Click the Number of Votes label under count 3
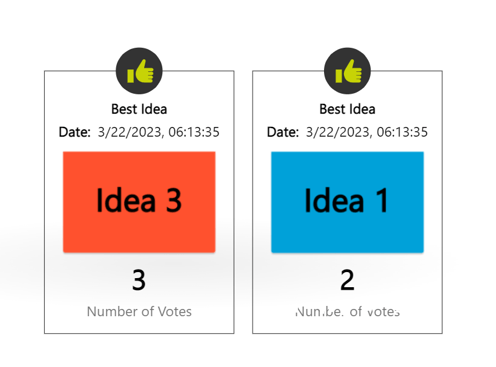 [139, 312]
